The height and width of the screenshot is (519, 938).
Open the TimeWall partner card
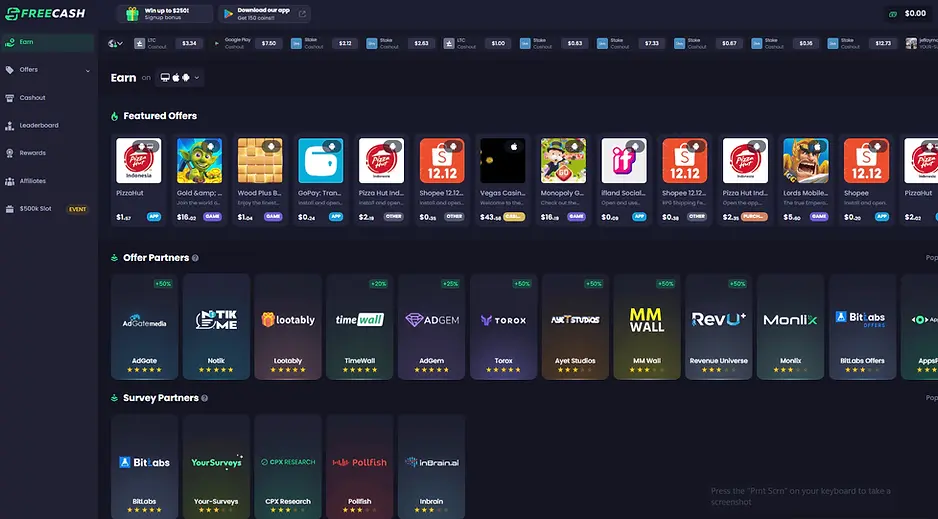(360, 326)
